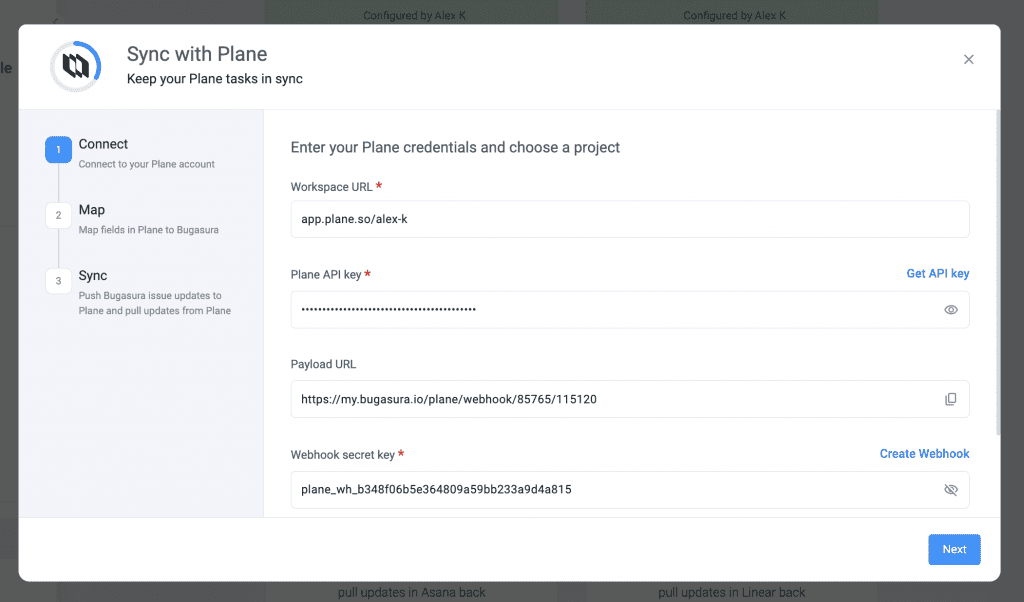The width and height of the screenshot is (1024, 602).
Task: Click the 'Enter your Plane credentials' heading
Action: 455,148
